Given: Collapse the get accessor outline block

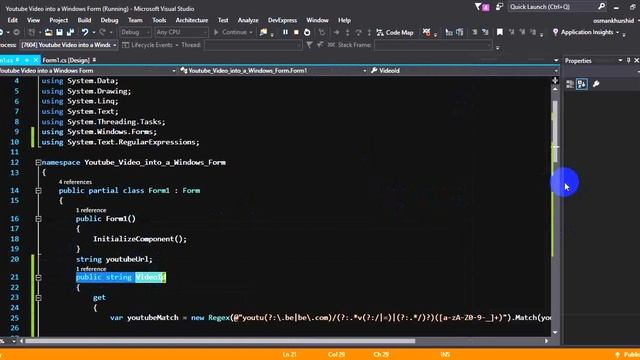Looking at the screenshot, I should (x=38, y=298).
